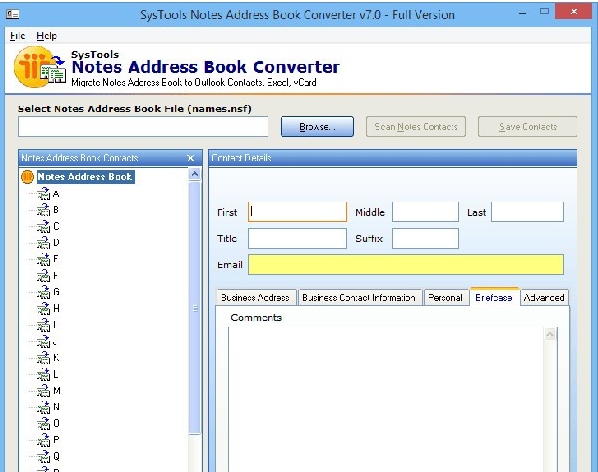
Task: Switch to the Personal tab
Action: tap(445, 297)
